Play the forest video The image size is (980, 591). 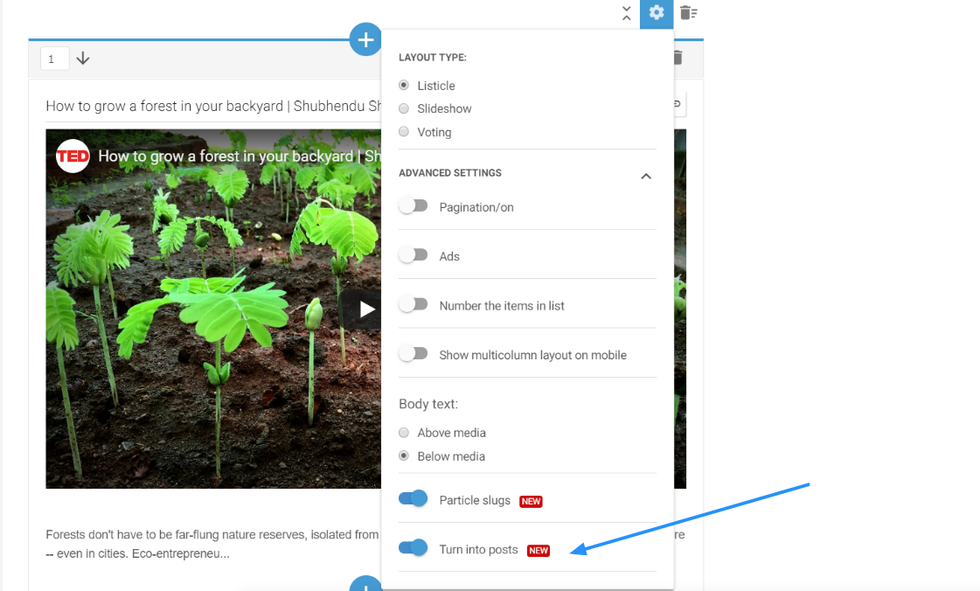pyautogui.click(x=366, y=309)
